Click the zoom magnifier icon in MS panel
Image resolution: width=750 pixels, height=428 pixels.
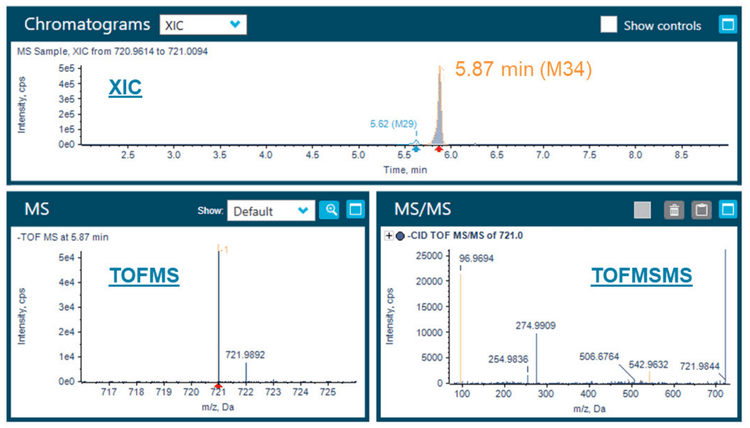pos(329,210)
